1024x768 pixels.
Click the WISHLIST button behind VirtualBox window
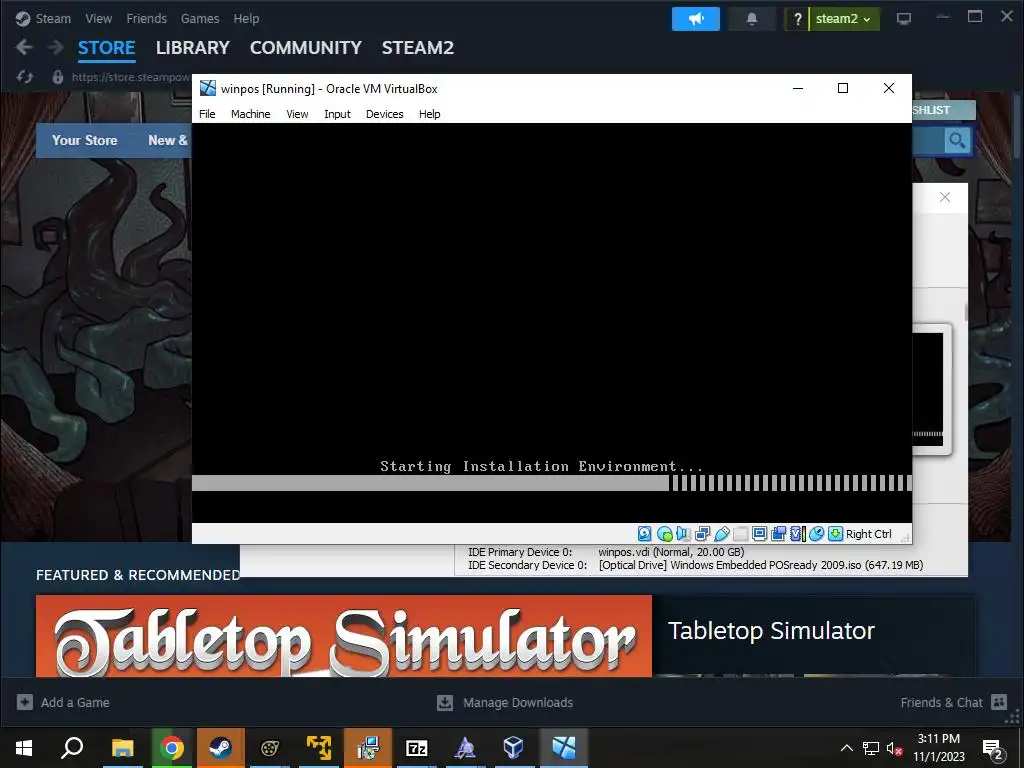click(x=943, y=110)
